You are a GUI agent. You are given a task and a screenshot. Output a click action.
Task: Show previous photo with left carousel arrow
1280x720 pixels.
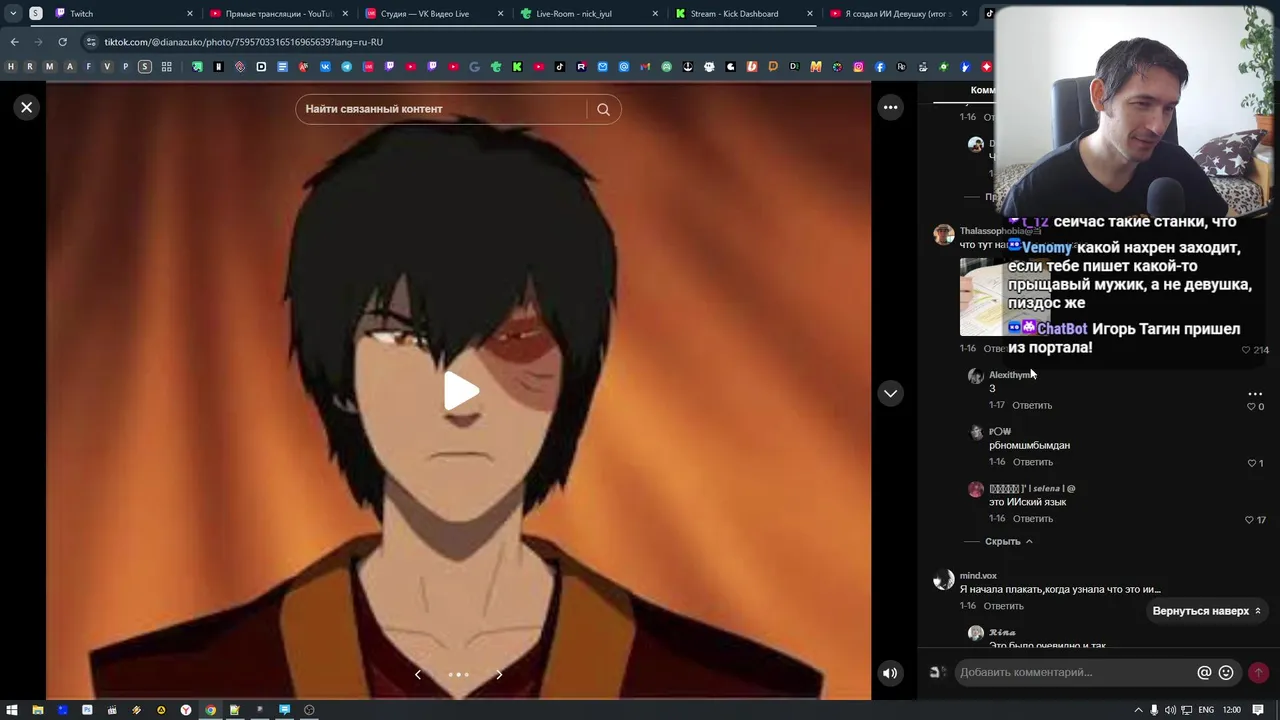point(418,674)
